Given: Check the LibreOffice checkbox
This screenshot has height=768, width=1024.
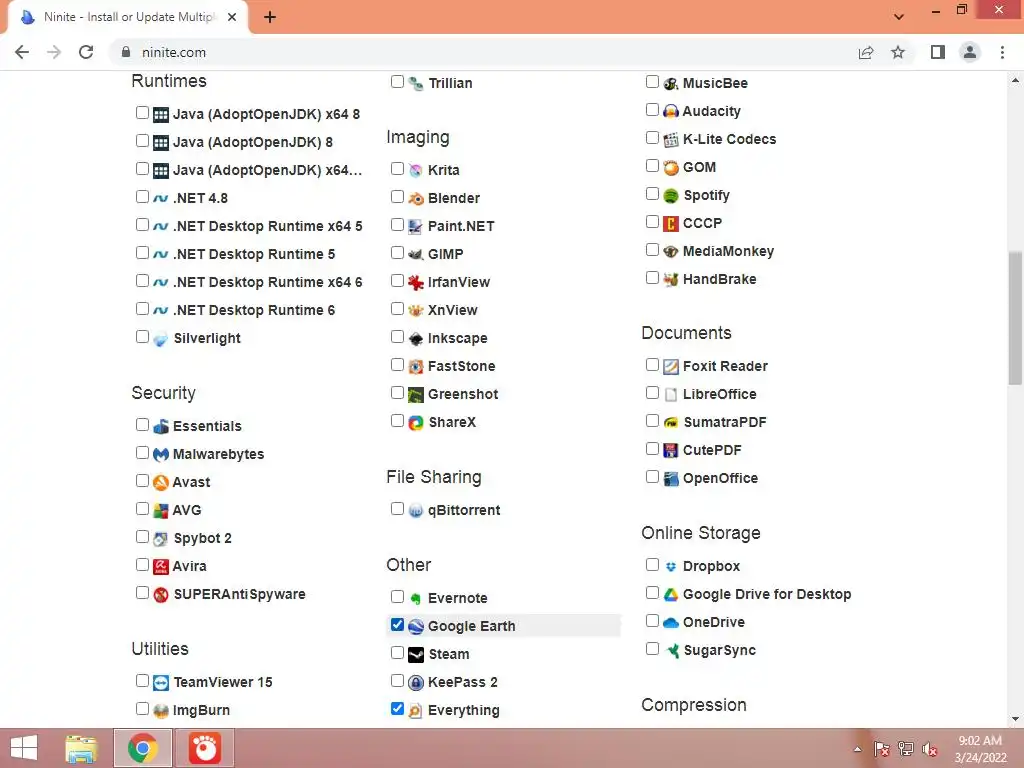Looking at the screenshot, I should [652, 392].
